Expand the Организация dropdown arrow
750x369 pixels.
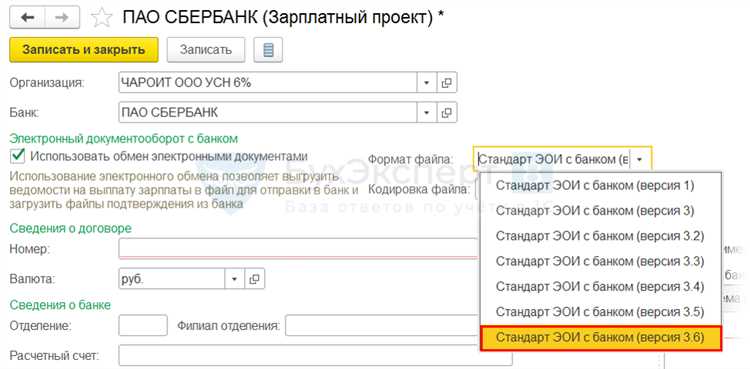426,83
